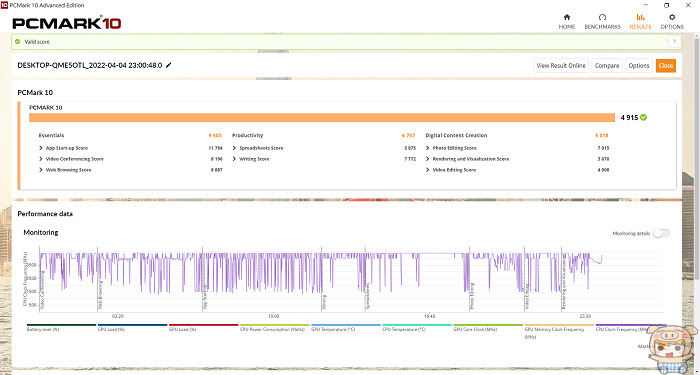Click the help question mark in banner
The width and height of the screenshot is (700, 375).
pyautogui.click(x=674, y=42)
